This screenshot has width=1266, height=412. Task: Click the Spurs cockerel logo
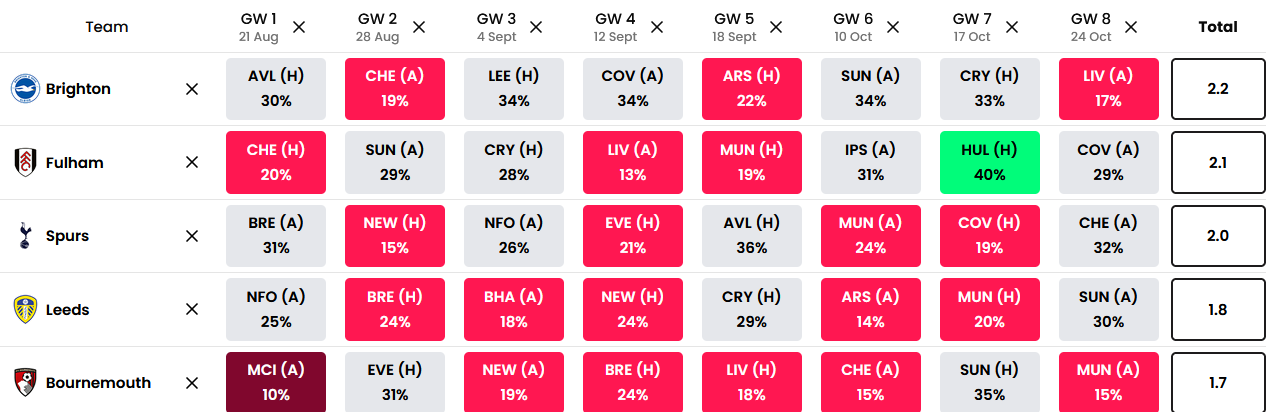(25, 236)
